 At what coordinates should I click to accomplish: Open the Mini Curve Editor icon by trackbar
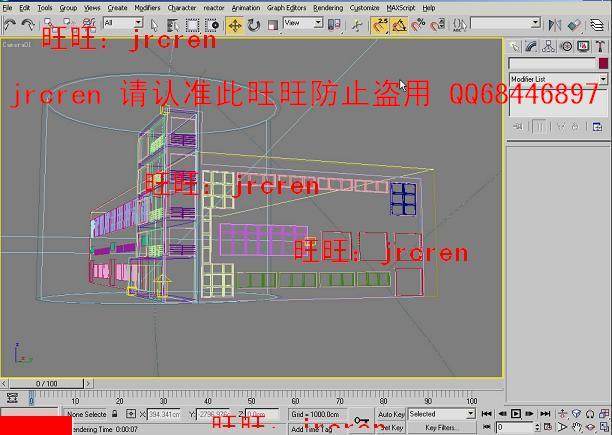(12, 398)
